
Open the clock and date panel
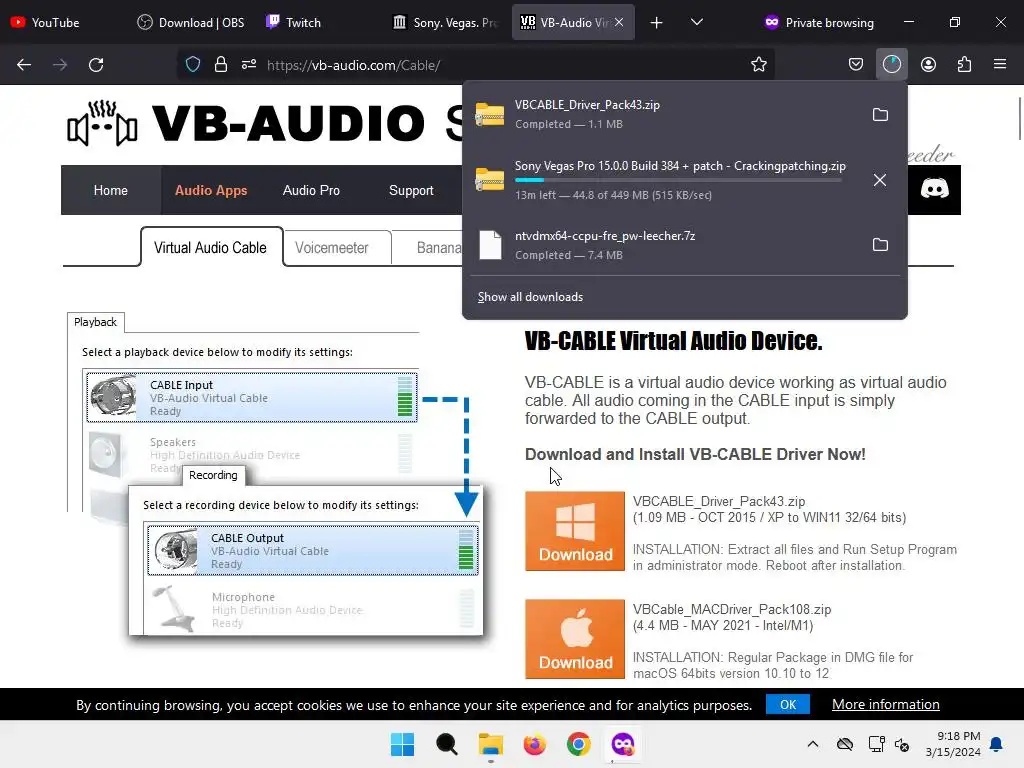[953, 744]
